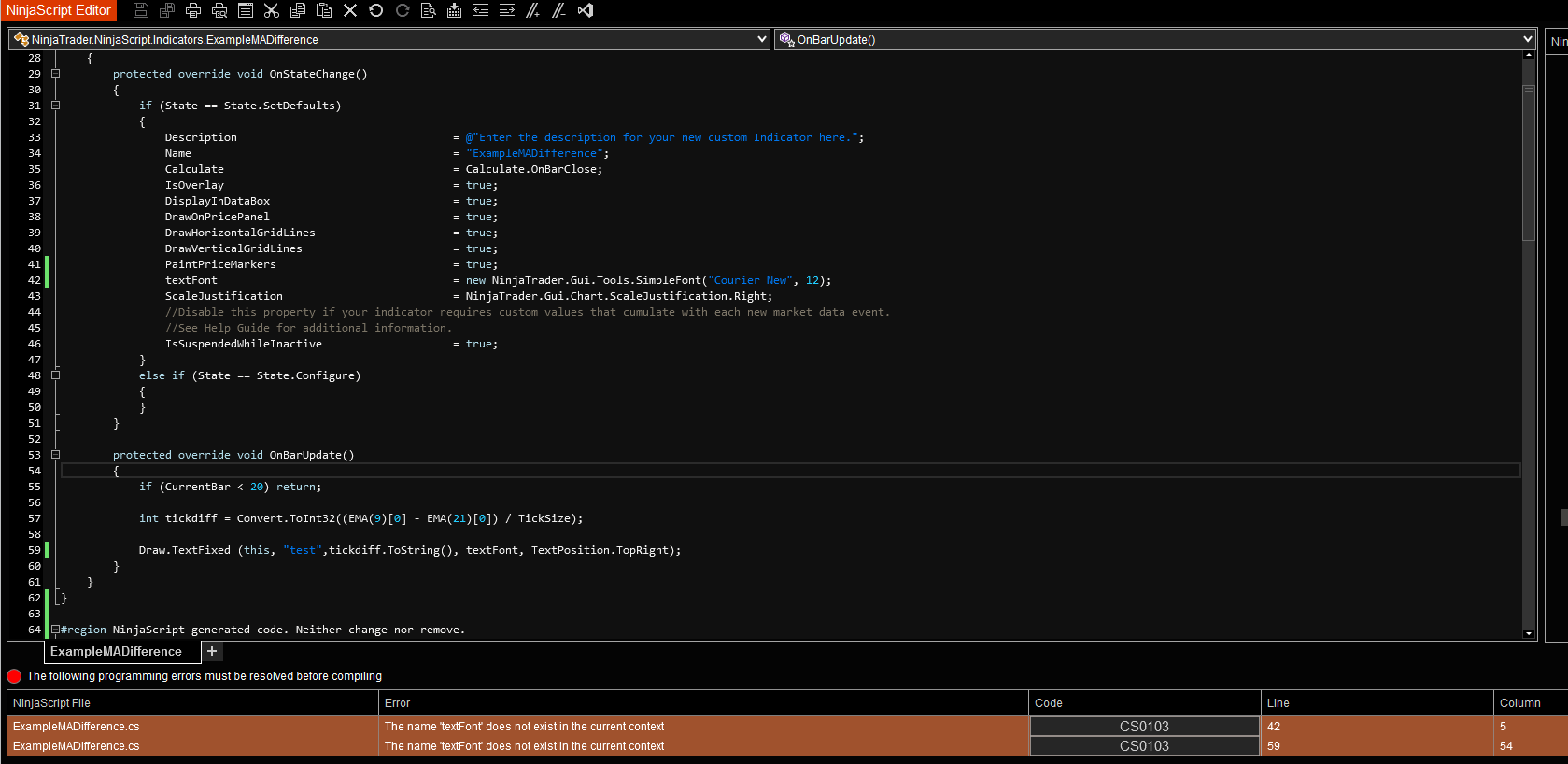The height and width of the screenshot is (764, 1568).
Task: Expand the NinjaScript generated code region
Action: 56,630
